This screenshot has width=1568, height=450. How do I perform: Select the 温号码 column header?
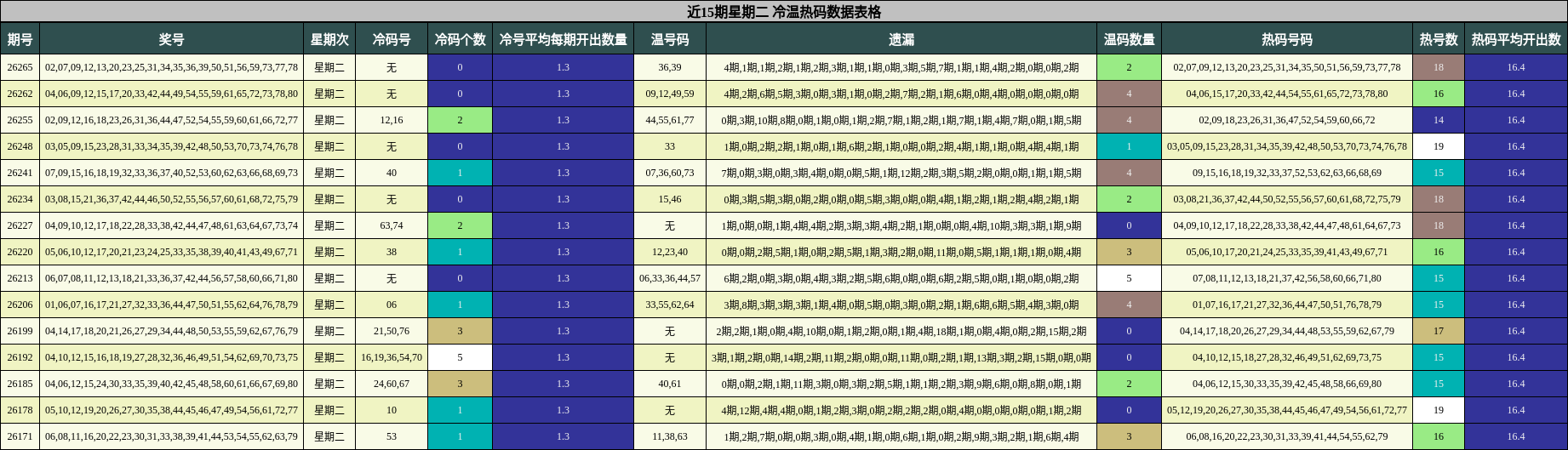(670, 39)
